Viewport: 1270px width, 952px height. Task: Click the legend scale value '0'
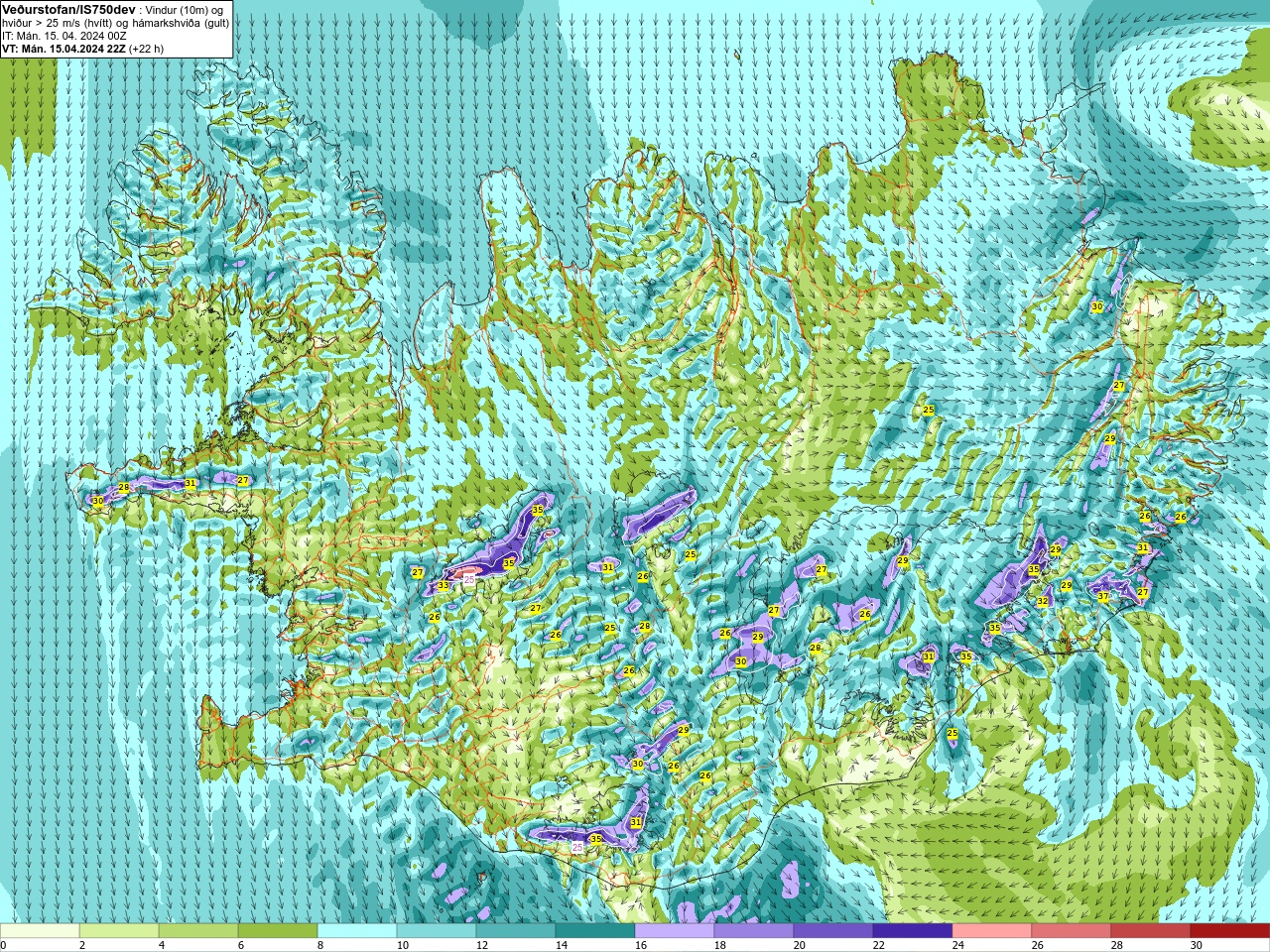[3, 945]
